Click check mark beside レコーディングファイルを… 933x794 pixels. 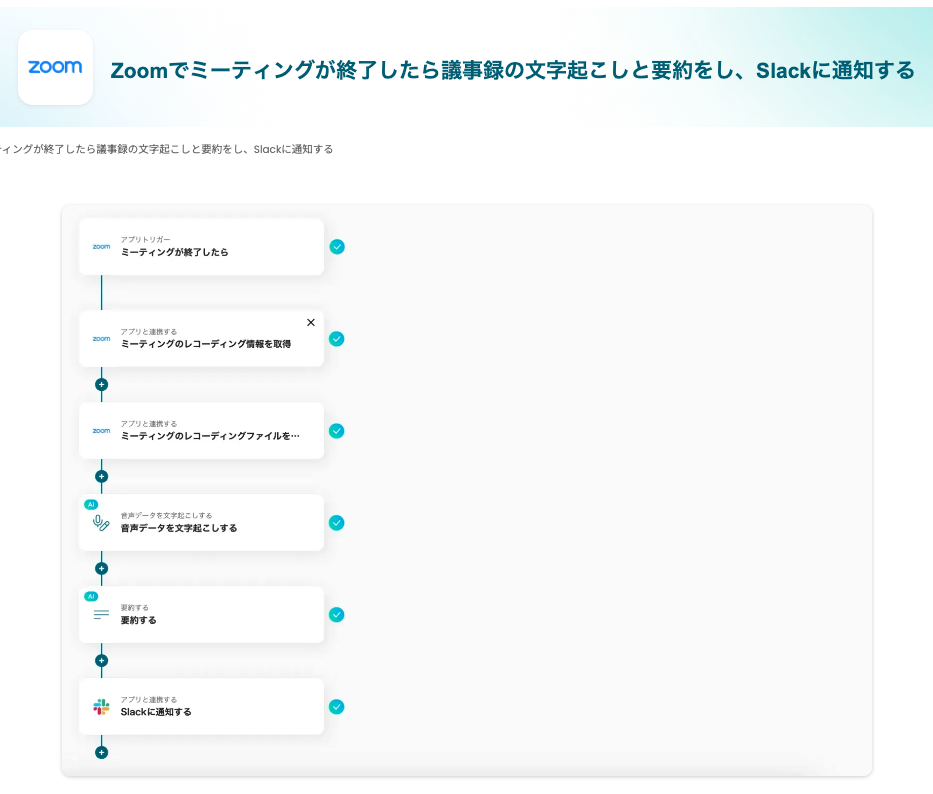(x=337, y=431)
